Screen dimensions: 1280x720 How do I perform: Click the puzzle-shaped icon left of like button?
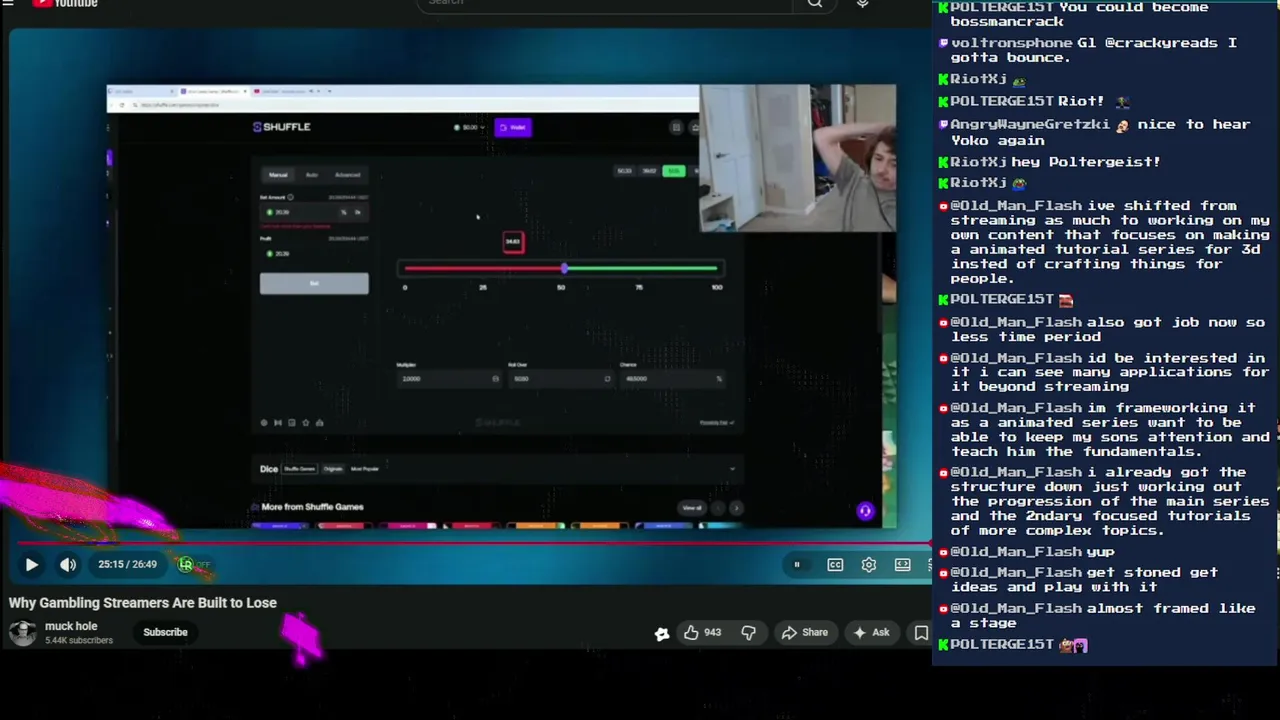(x=661, y=633)
